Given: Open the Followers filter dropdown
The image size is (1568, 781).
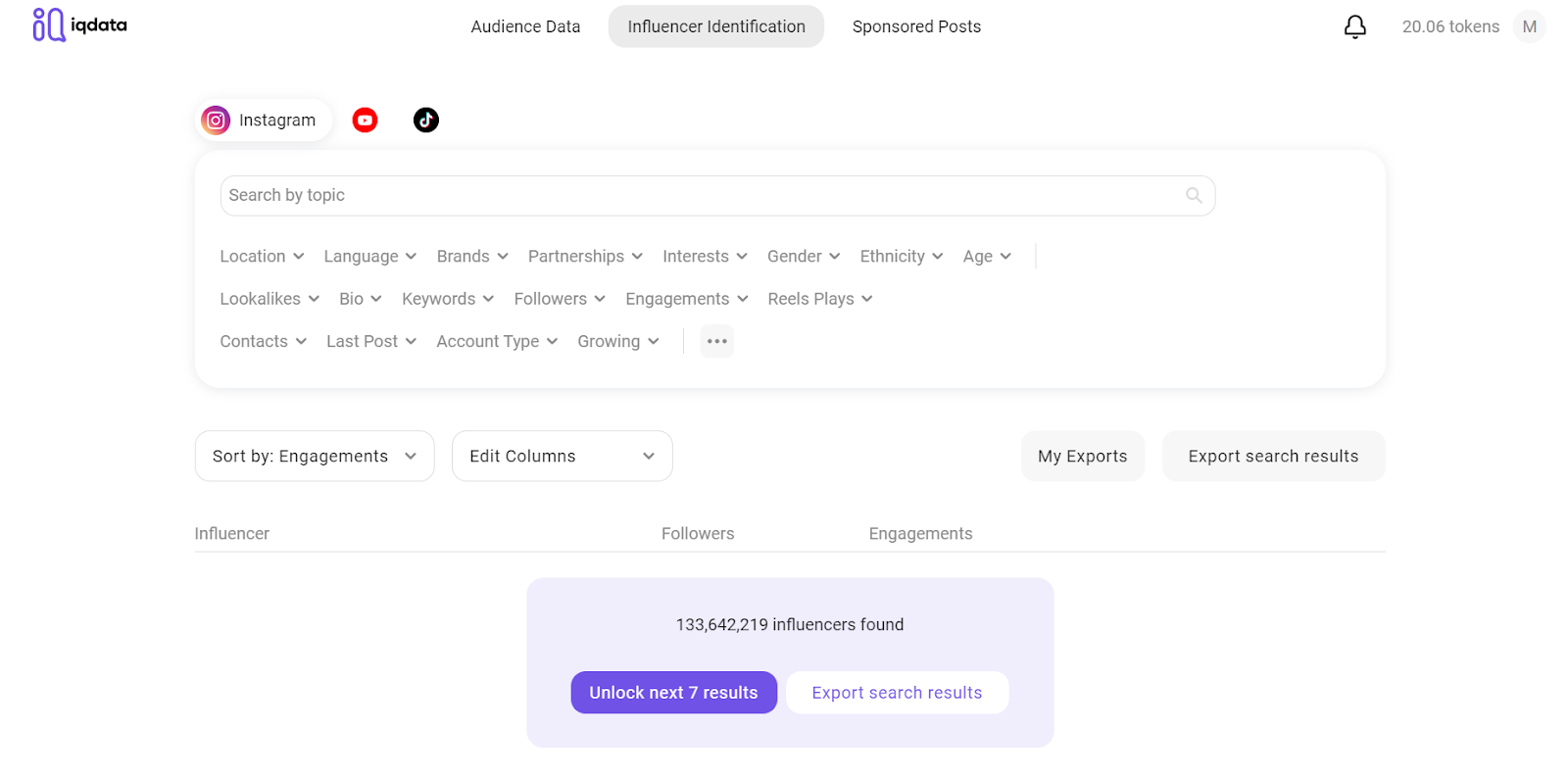Looking at the screenshot, I should click(560, 299).
